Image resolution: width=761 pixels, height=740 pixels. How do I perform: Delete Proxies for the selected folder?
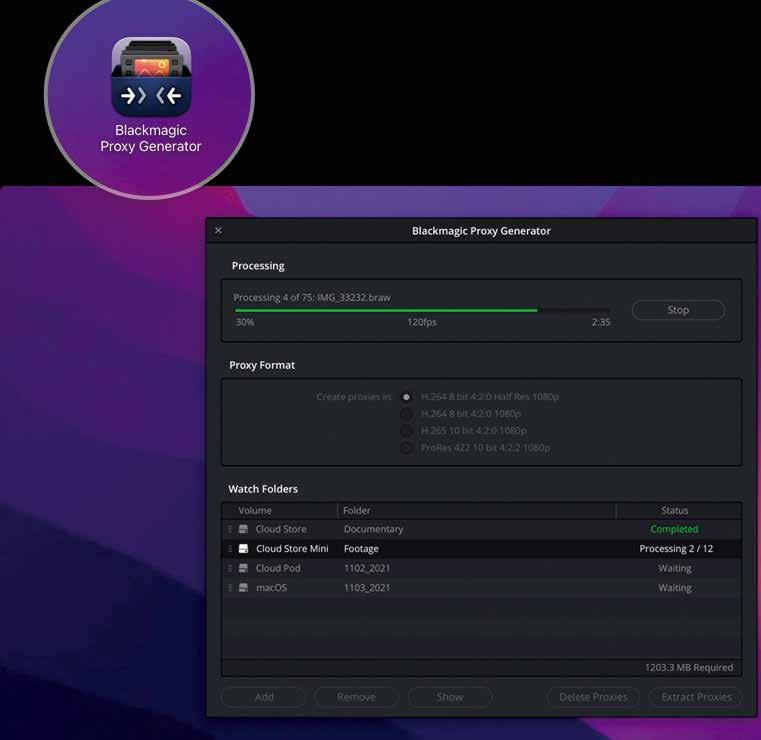click(x=593, y=697)
